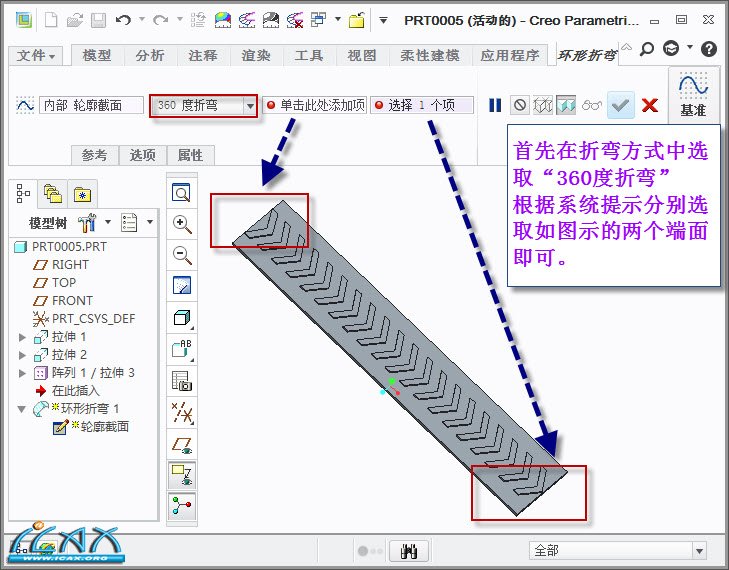Click the New file icon
Image resolution: width=729 pixels, height=570 pixels.
pyautogui.click(x=51, y=20)
